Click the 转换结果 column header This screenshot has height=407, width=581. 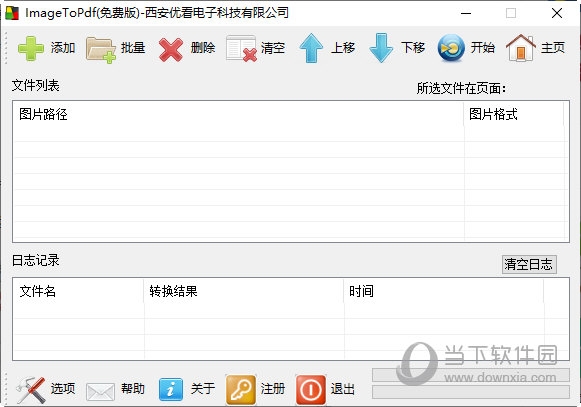point(244,291)
